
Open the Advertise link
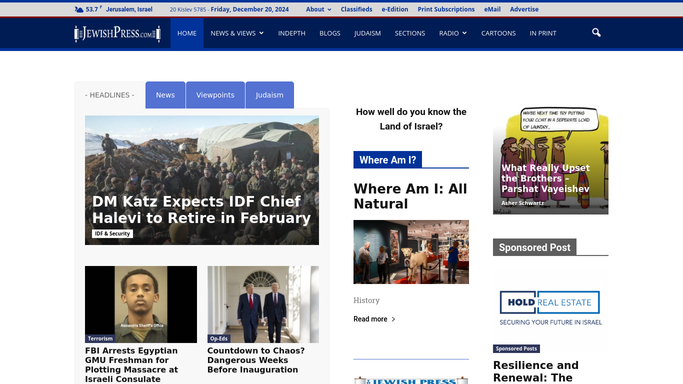[524, 9]
